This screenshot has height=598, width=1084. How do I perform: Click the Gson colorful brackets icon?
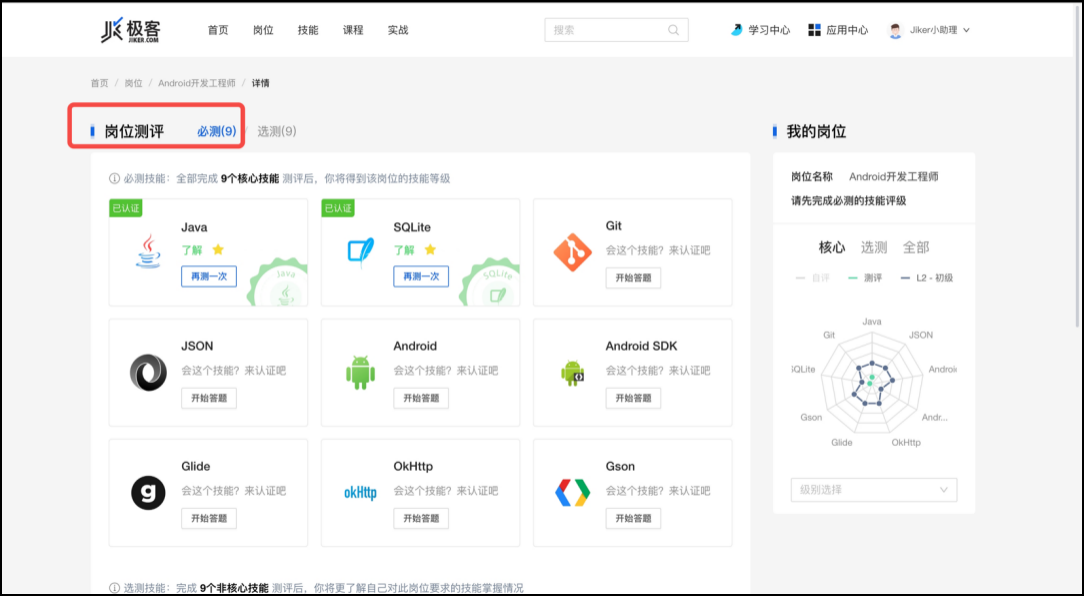coord(572,492)
